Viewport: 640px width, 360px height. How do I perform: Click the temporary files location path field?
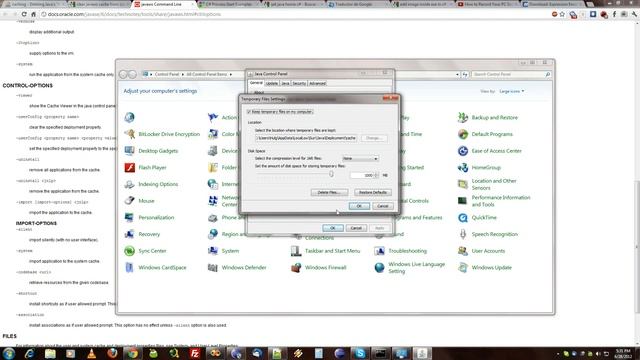pyautogui.click(x=306, y=138)
